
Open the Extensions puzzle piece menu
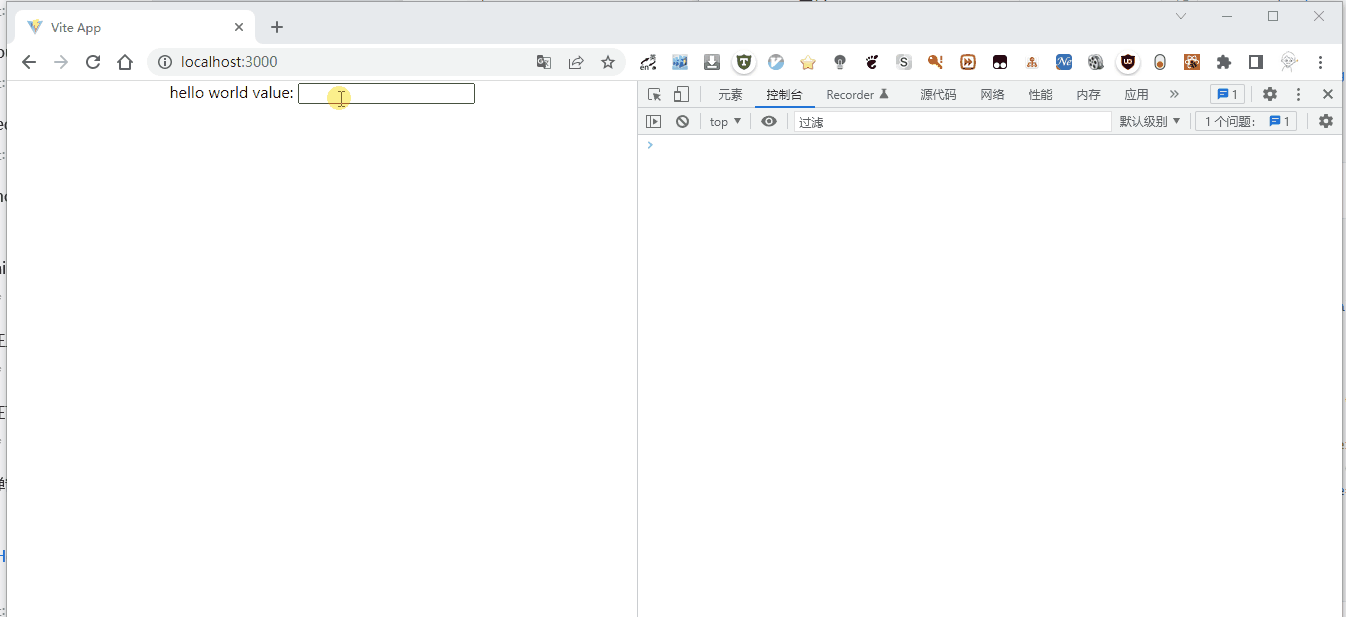[1223, 62]
